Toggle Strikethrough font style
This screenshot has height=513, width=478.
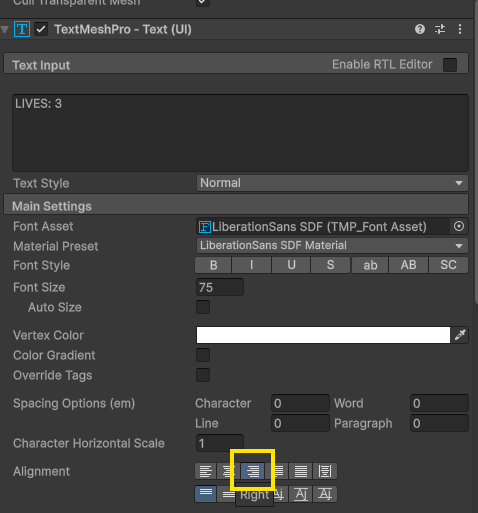pyautogui.click(x=330, y=265)
